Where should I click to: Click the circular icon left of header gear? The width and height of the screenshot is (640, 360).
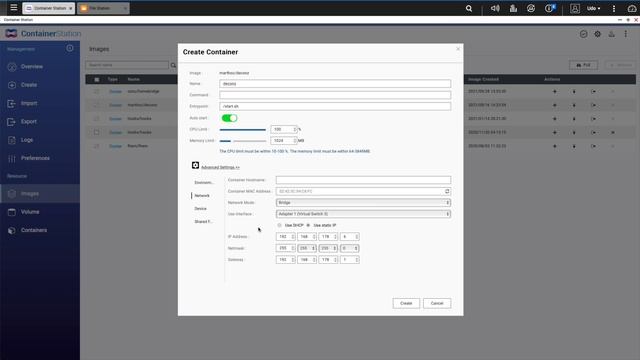pos(584,34)
